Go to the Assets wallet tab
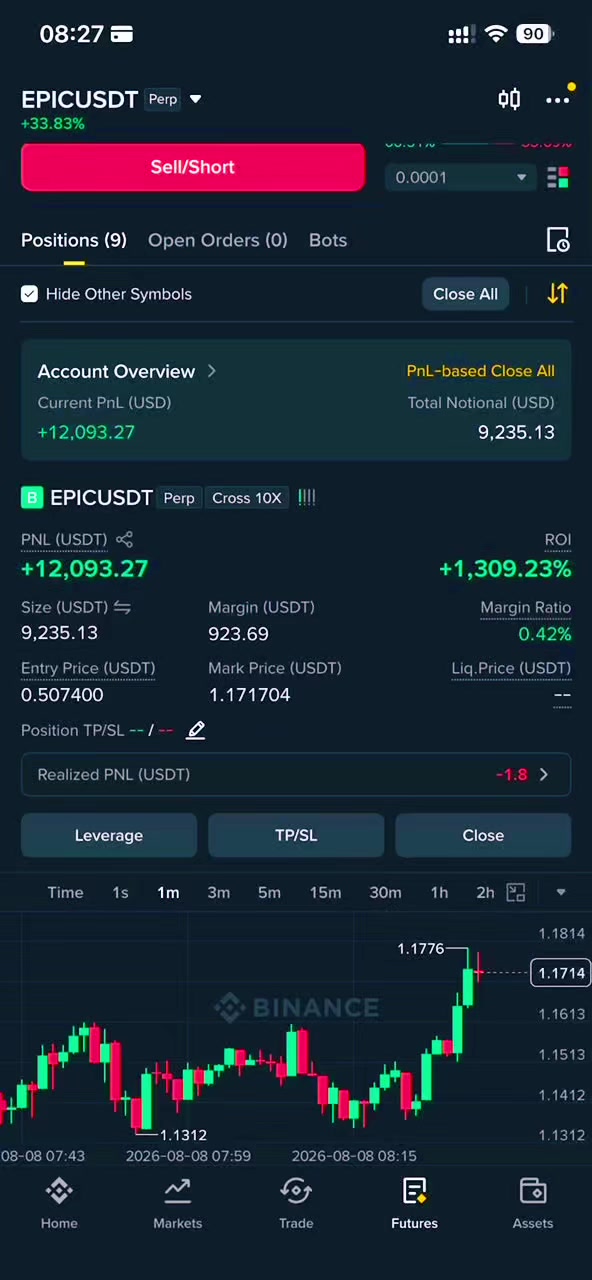 [533, 1203]
